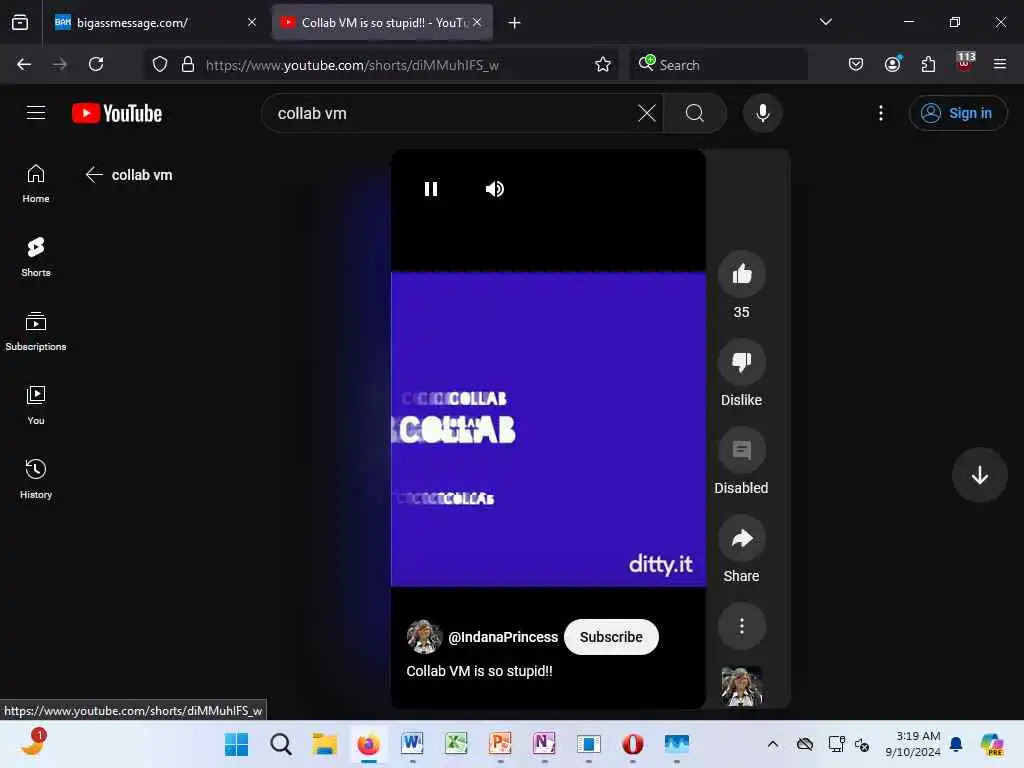Subscribe to @IndanaPrincess
The image size is (1024, 768).
[611, 637]
